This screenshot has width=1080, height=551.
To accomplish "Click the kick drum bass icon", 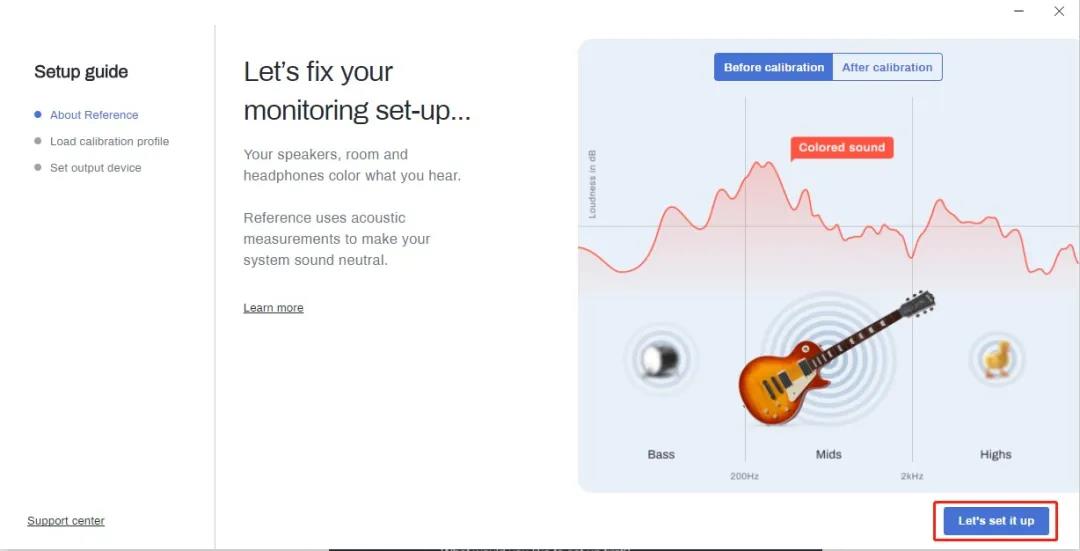I will pos(661,360).
